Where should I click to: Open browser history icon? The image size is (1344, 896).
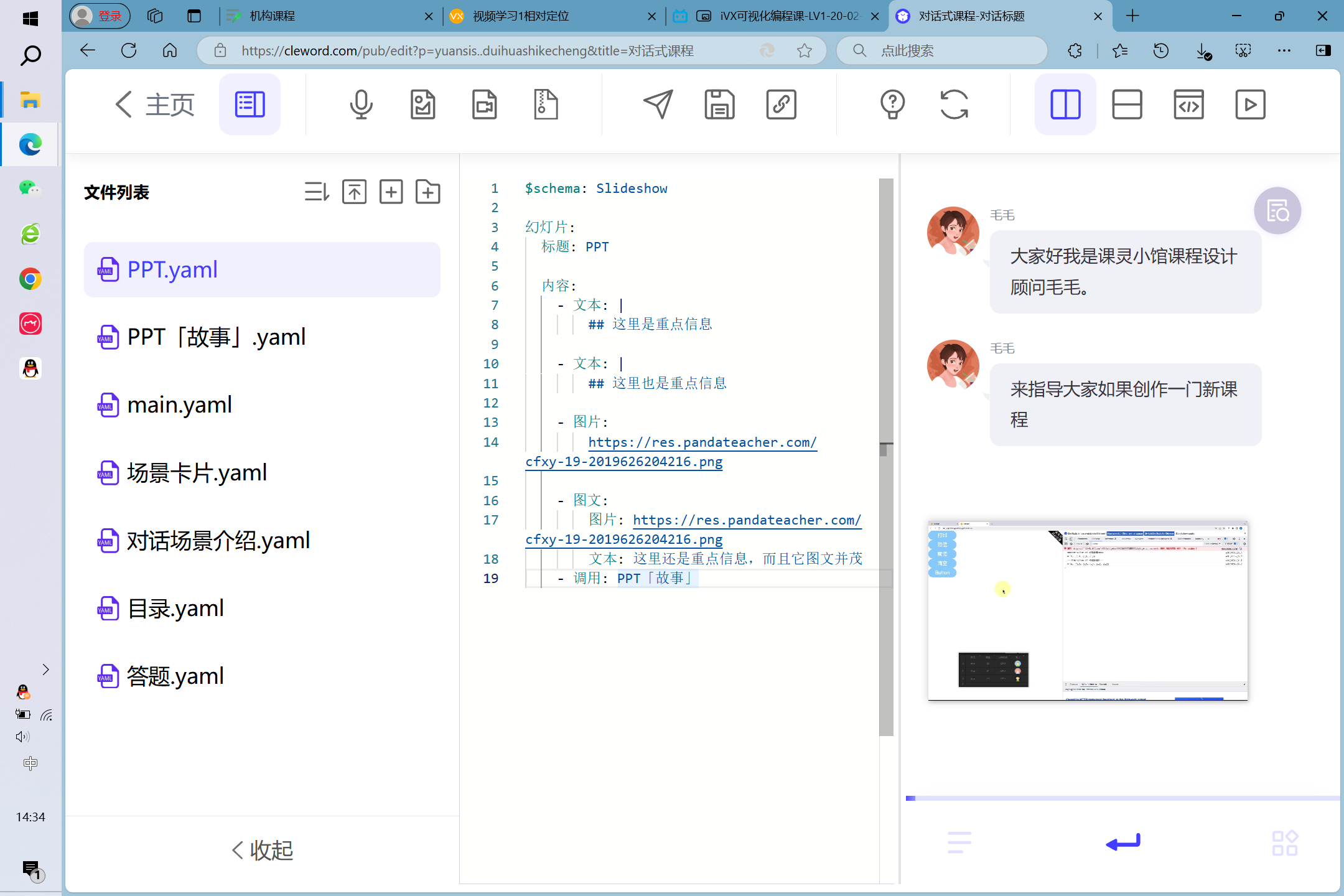[x=1160, y=50]
